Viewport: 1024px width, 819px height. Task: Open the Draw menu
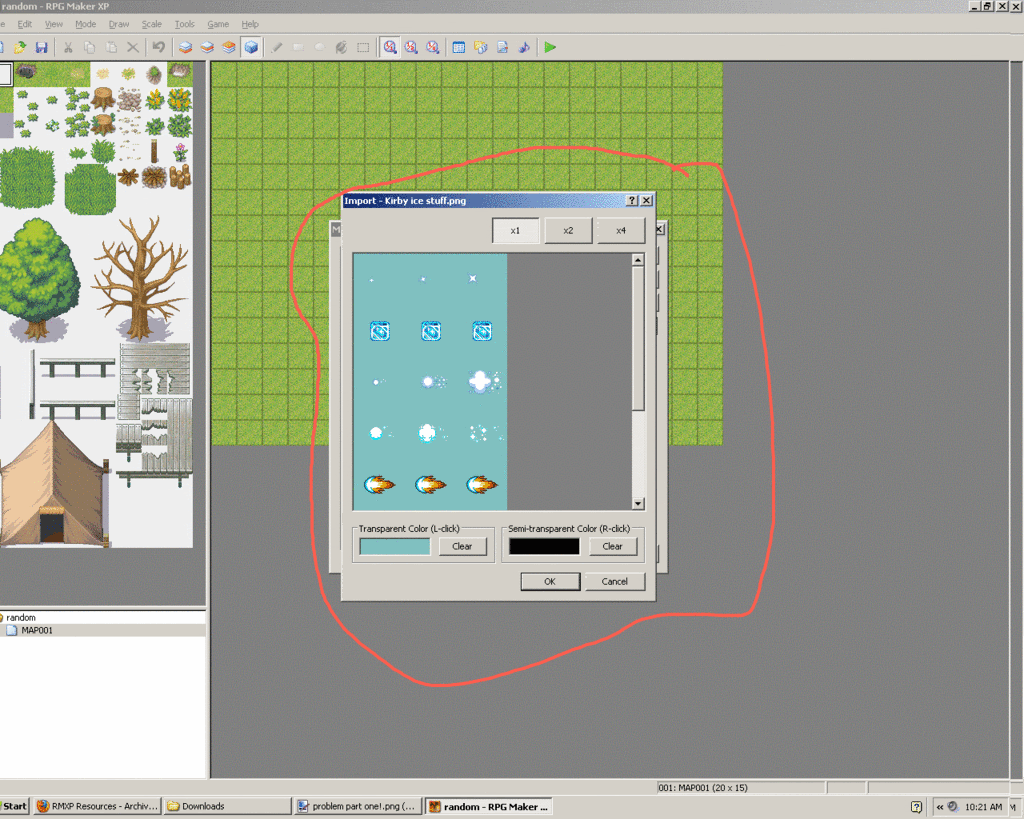click(119, 24)
